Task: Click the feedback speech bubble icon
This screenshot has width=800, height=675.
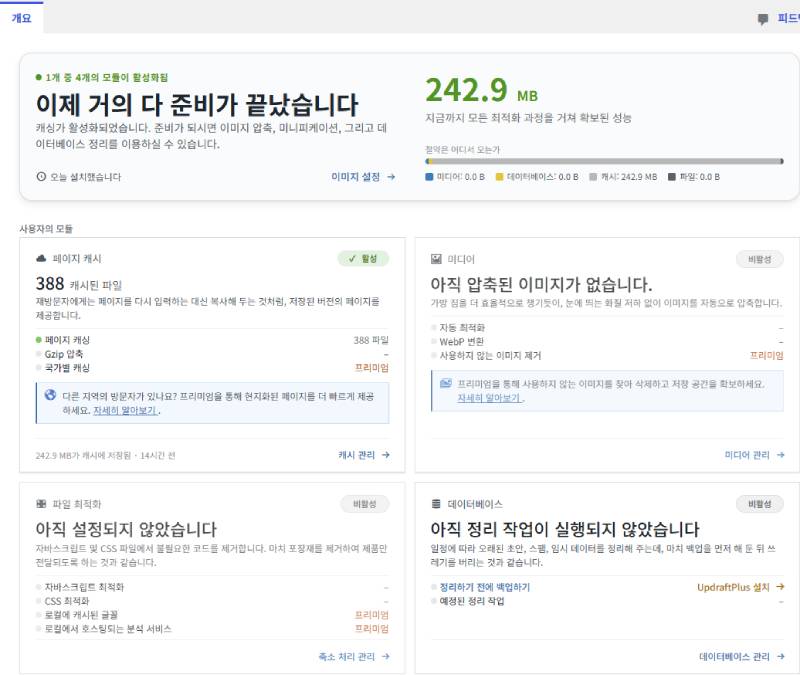Action: pos(763,19)
